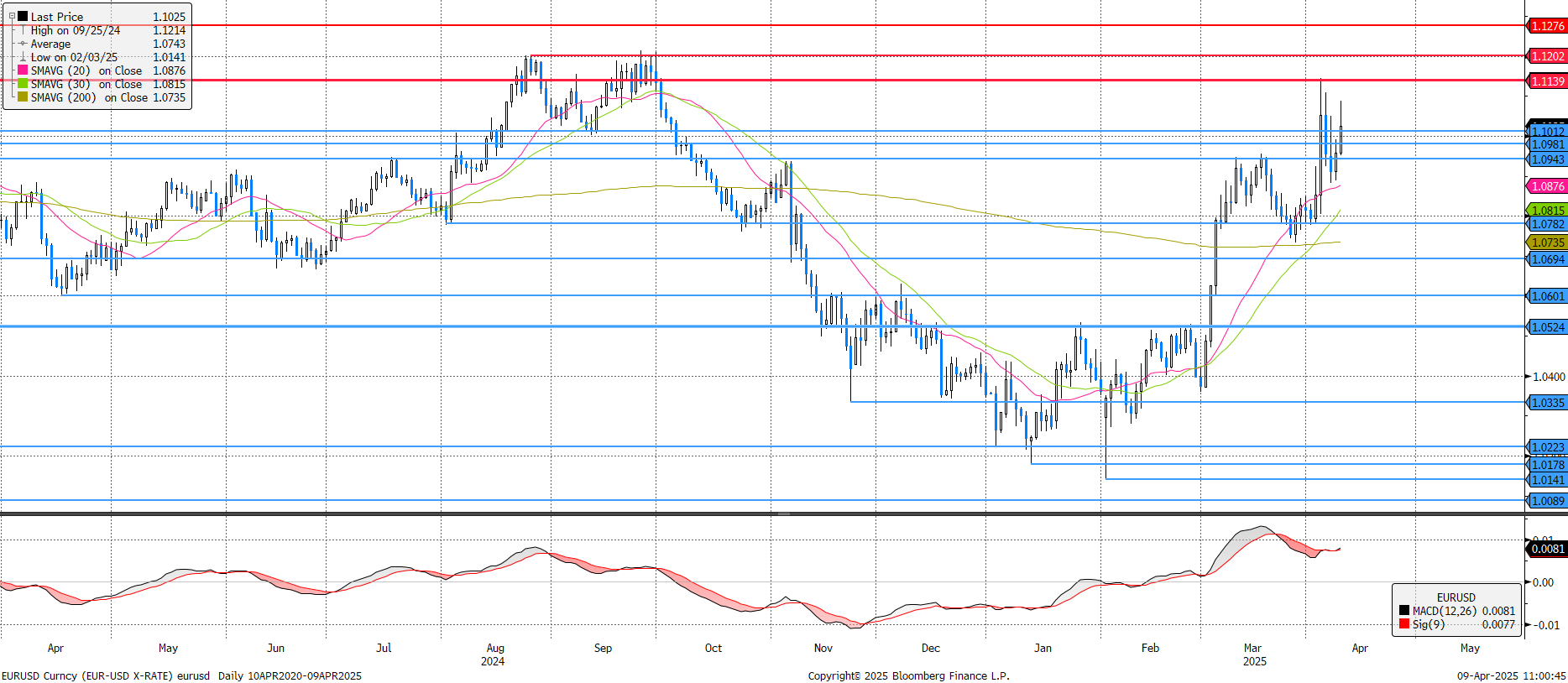The height and width of the screenshot is (683, 1568).
Task: Click the EURUSD title in MACD legend
Action: point(1456,597)
